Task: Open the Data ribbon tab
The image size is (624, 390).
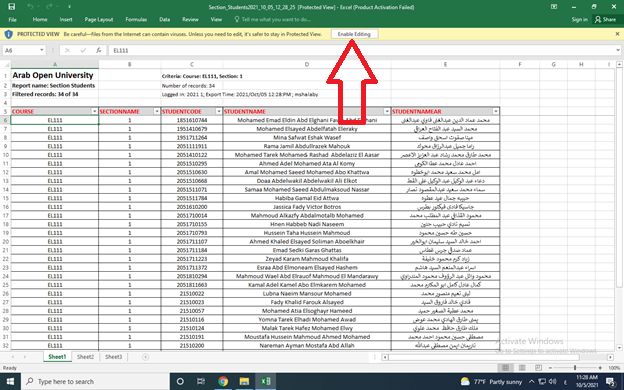Action: 164,19
